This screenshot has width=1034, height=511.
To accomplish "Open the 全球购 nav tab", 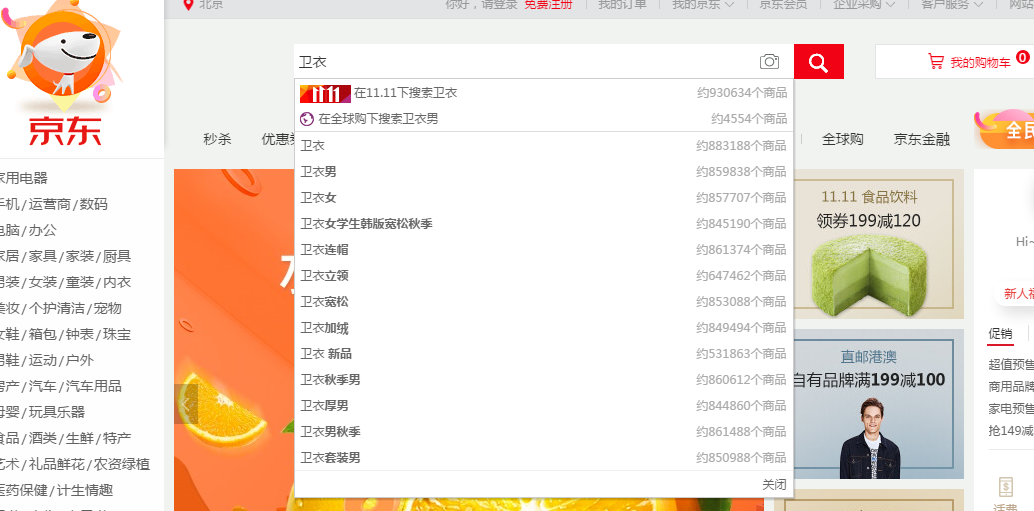I will [x=842, y=139].
